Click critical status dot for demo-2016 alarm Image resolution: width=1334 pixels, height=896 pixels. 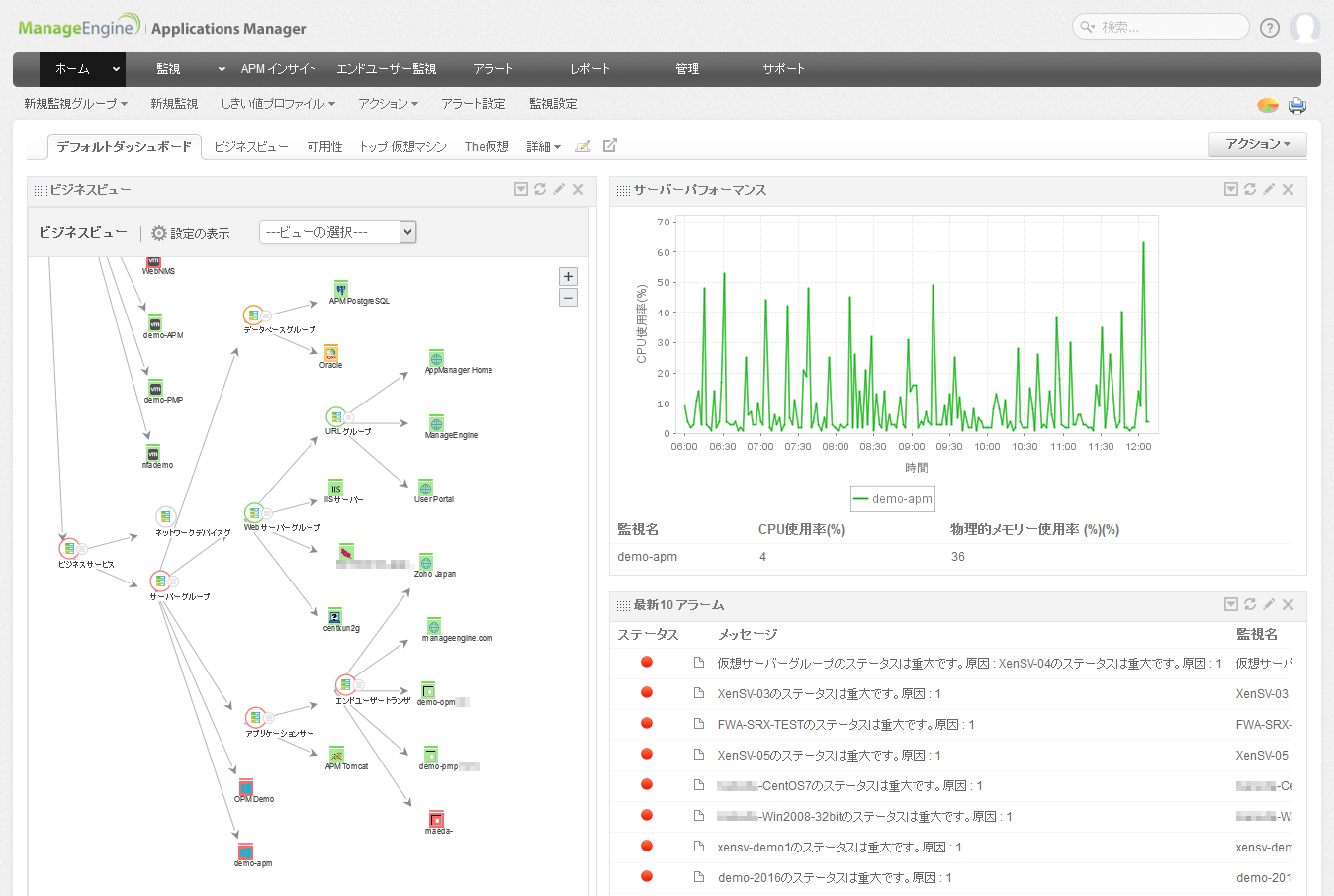point(647,876)
